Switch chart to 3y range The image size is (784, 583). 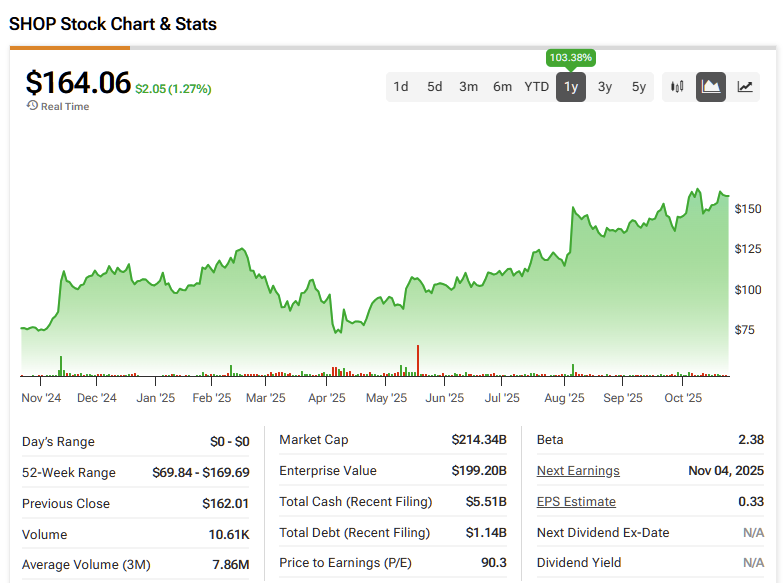coord(605,87)
